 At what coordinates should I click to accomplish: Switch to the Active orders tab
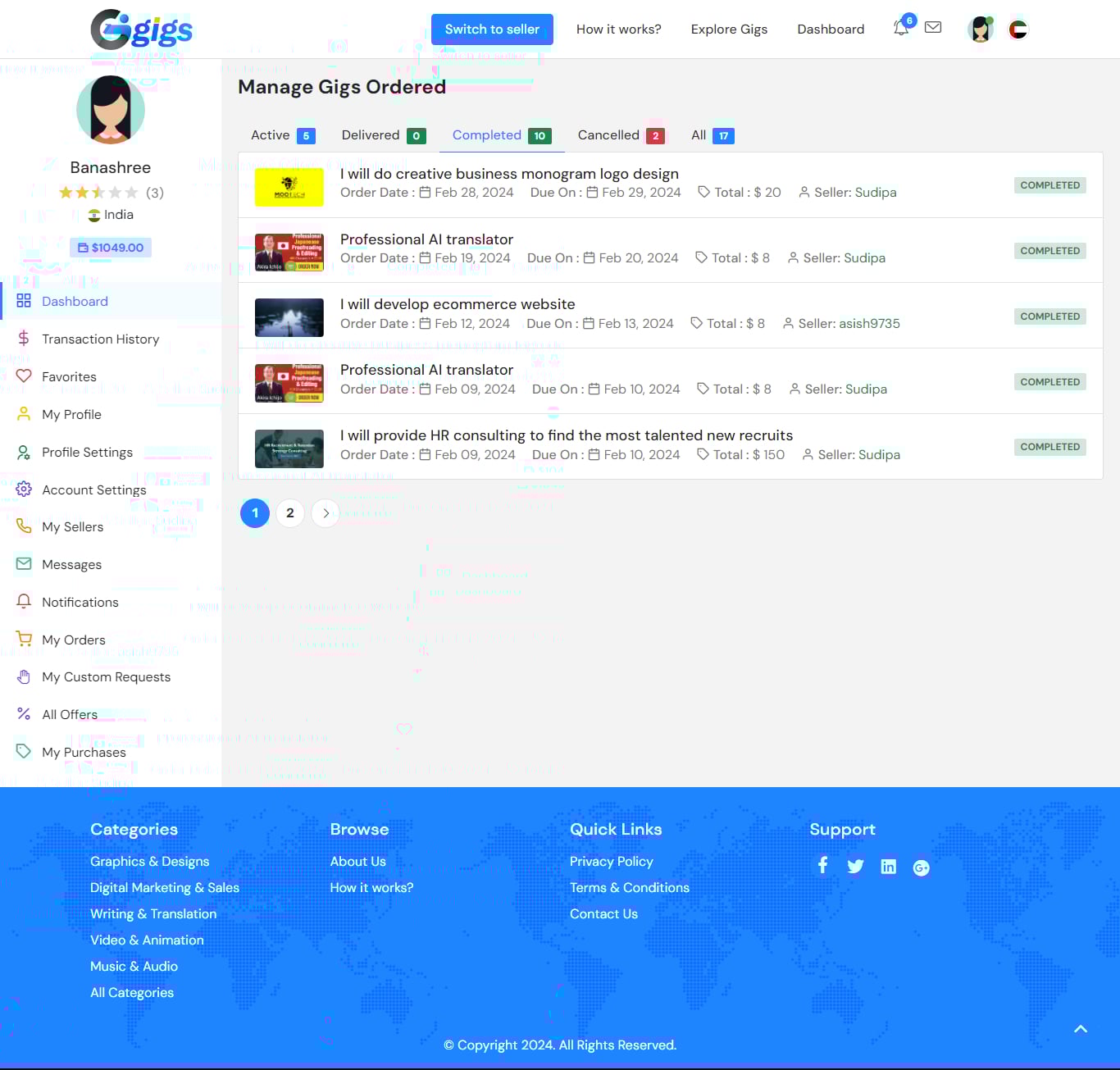click(282, 135)
